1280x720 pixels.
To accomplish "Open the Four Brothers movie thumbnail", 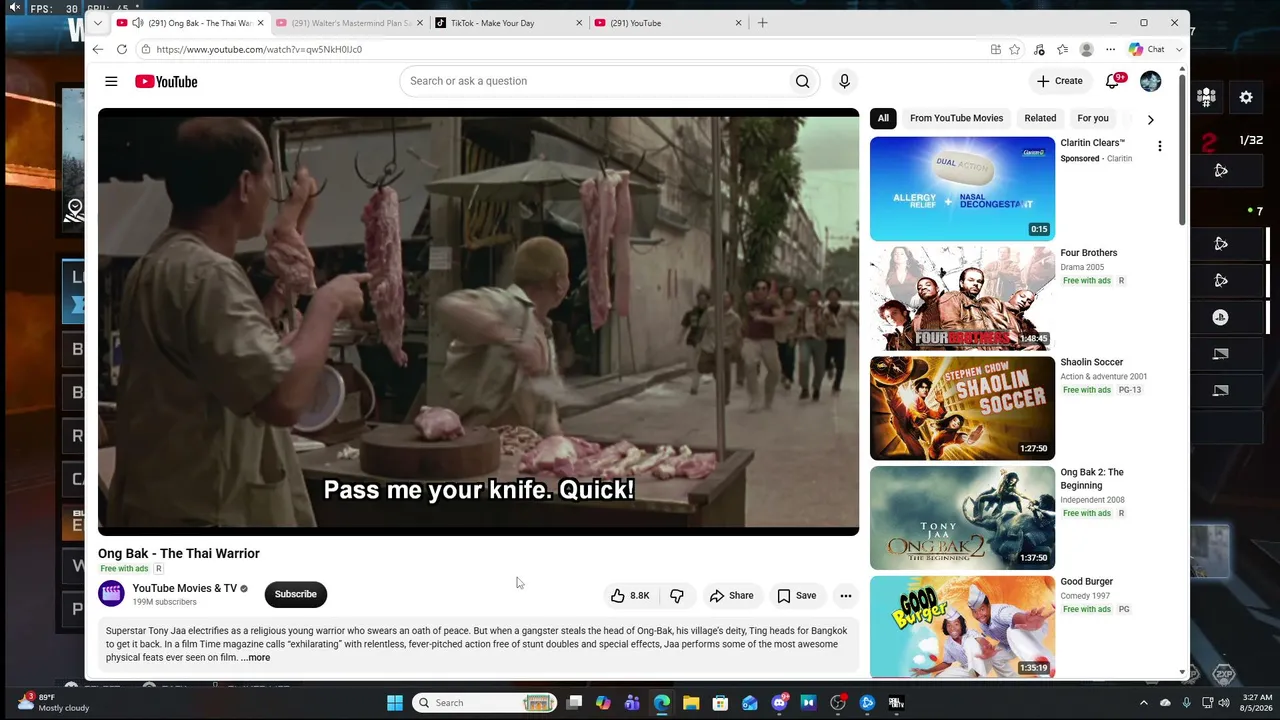I will pyautogui.click(x=962, y=298).
